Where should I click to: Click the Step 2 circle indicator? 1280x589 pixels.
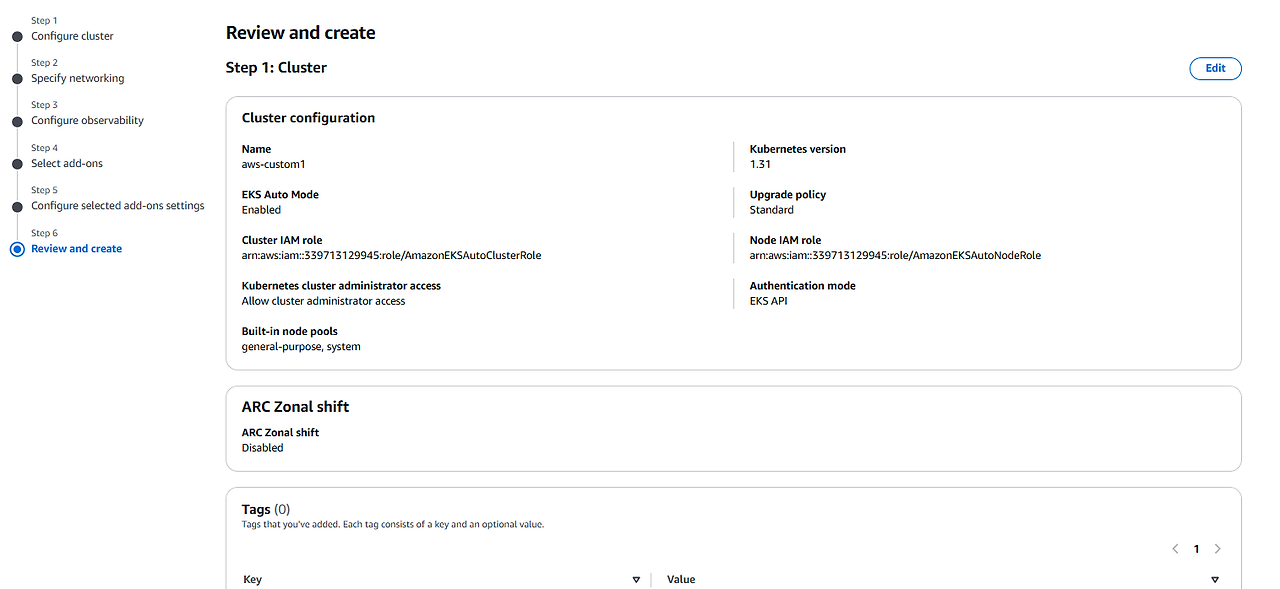pyautogui.click(x=17, y=78)
